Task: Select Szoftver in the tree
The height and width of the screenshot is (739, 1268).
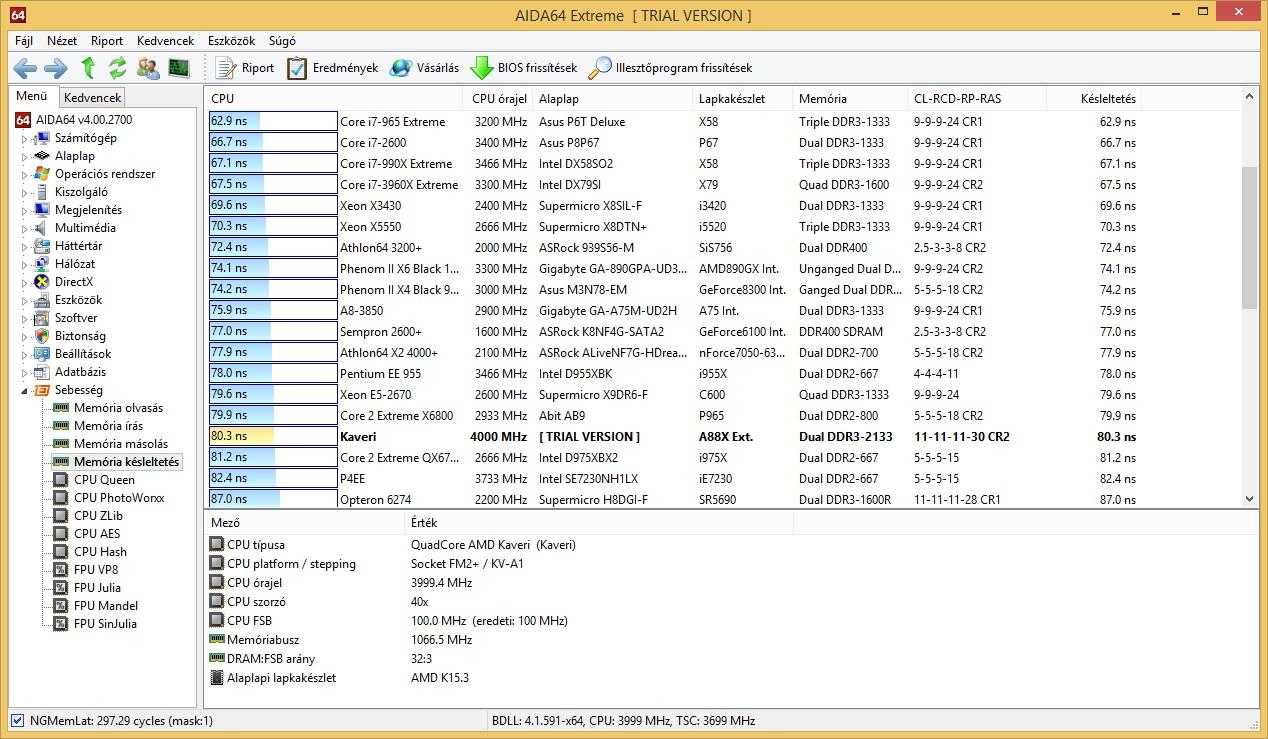Action: point(76,318)
